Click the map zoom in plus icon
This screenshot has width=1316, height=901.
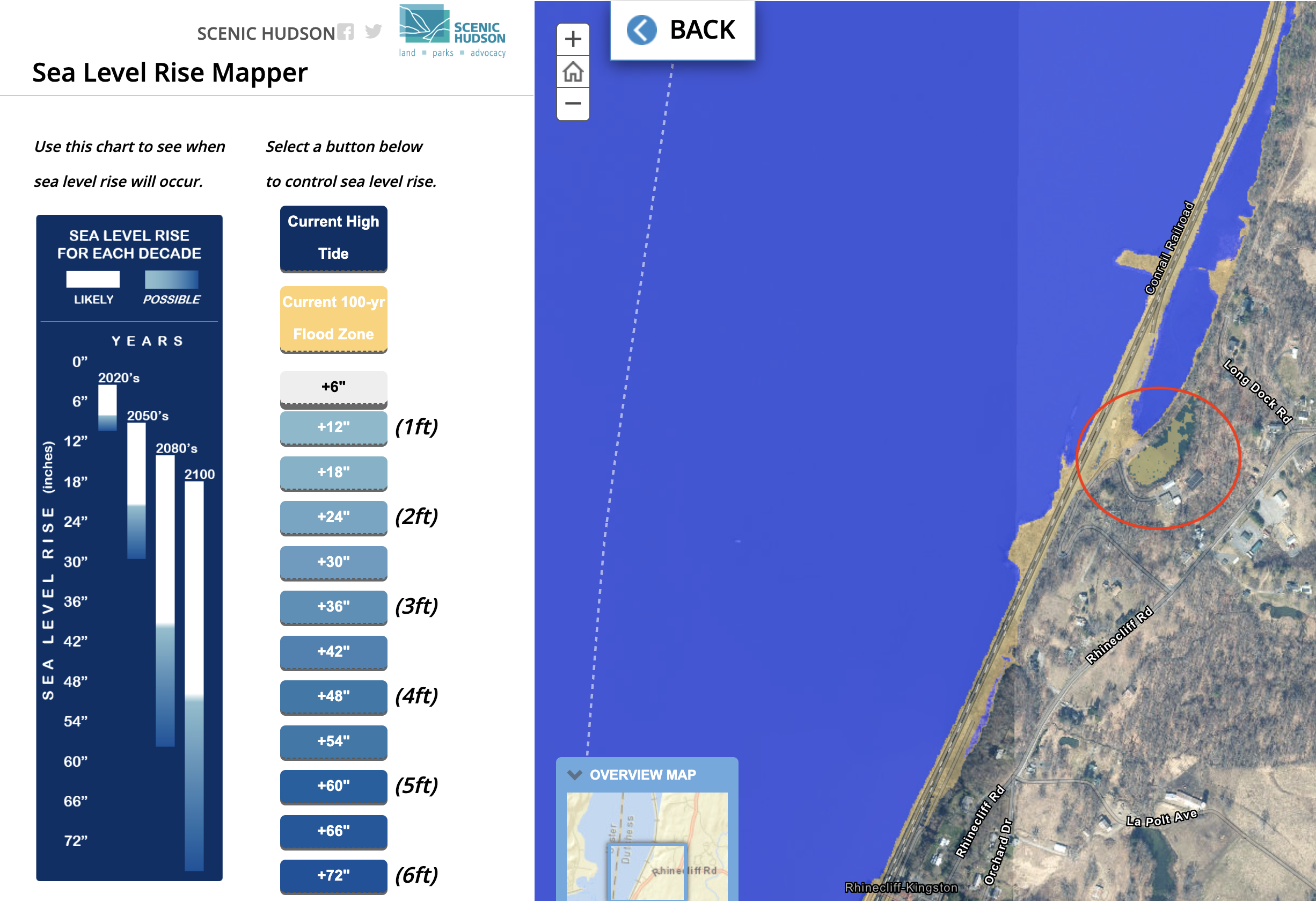(573, 39)
